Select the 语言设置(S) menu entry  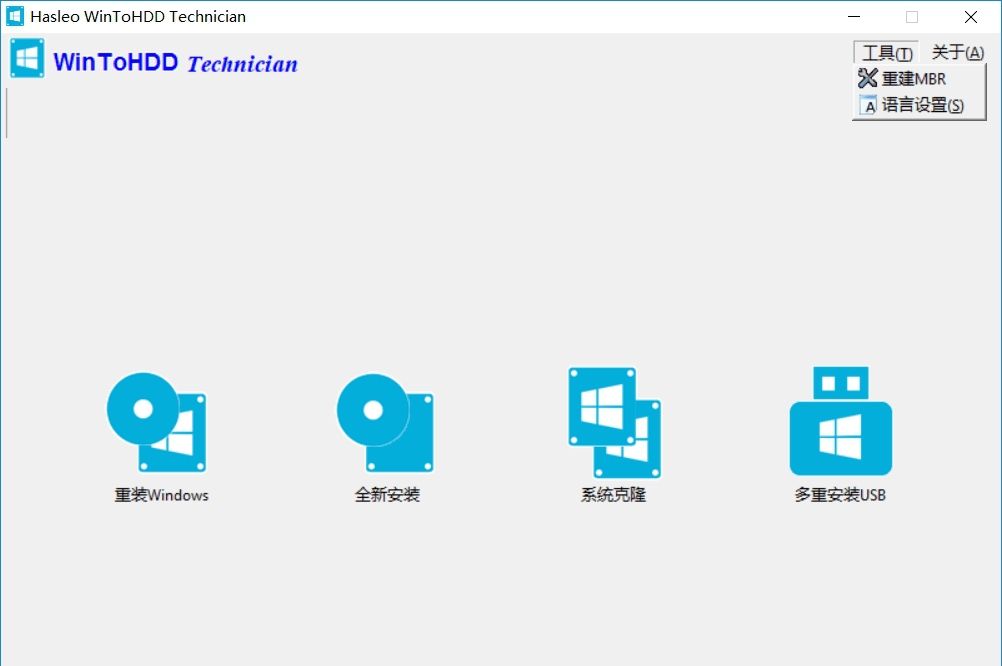click(x=920, y=105)
